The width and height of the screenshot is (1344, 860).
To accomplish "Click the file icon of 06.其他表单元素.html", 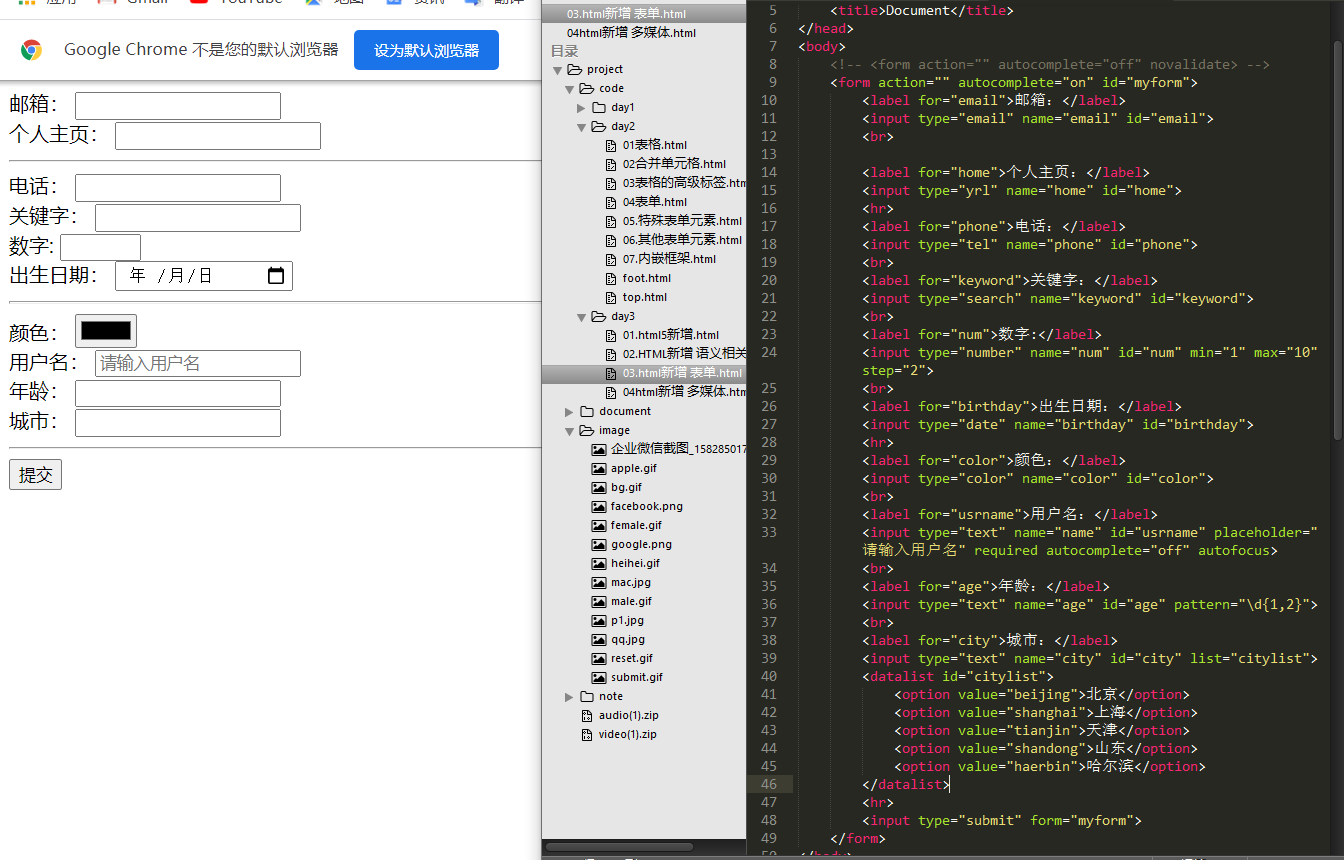I will (x=612, y=241).
